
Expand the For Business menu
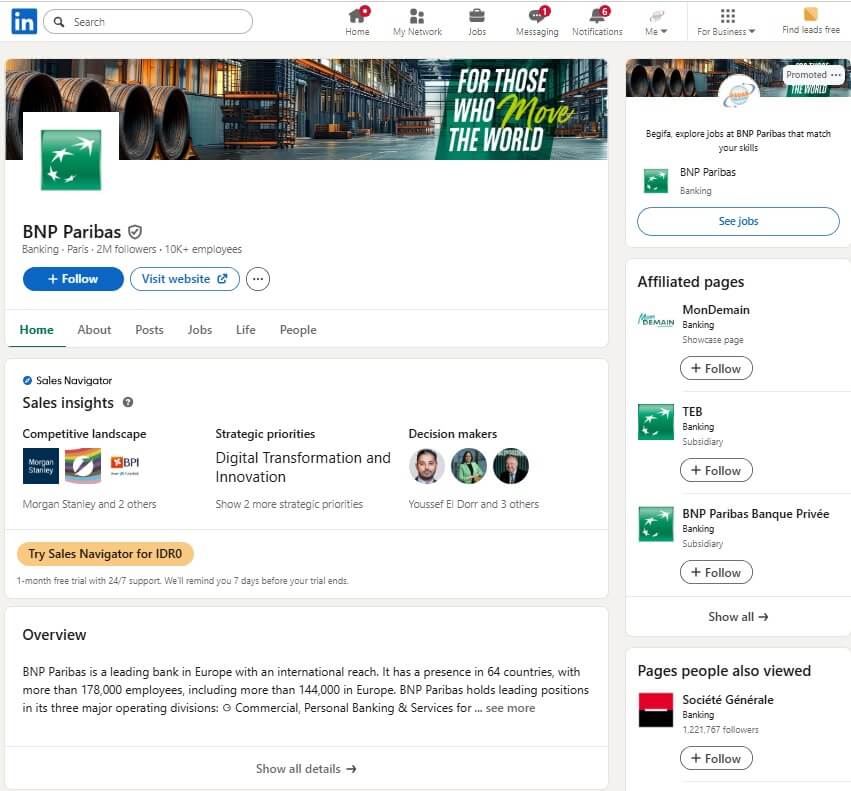click(726, 22)
